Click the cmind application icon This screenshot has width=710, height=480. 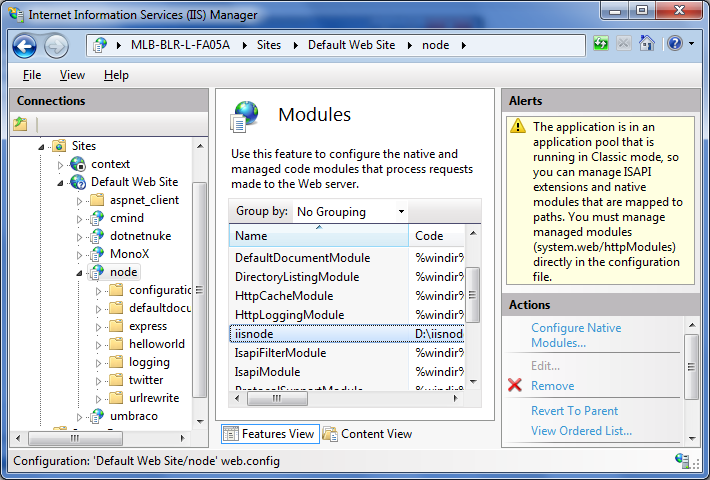96,218
